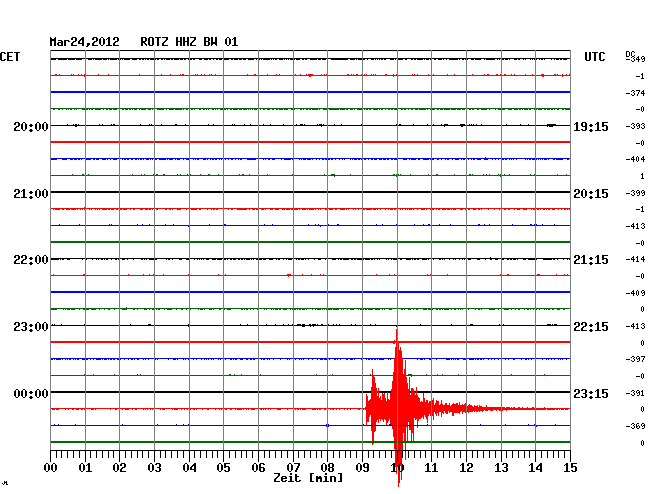Click the 23:15 UTC time label
Viewport: 650px width, 494px height.
coord(591,393)
